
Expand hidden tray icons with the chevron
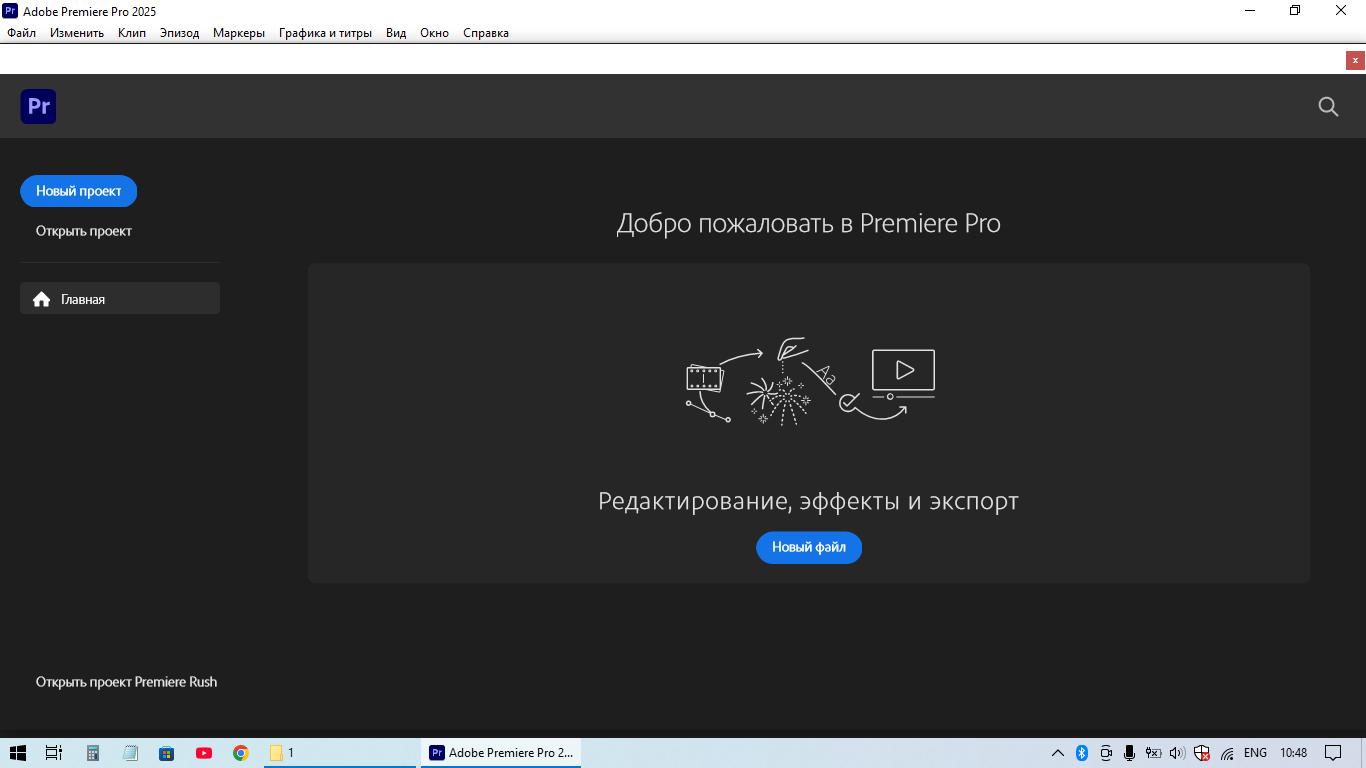[x=1057, y=753]
